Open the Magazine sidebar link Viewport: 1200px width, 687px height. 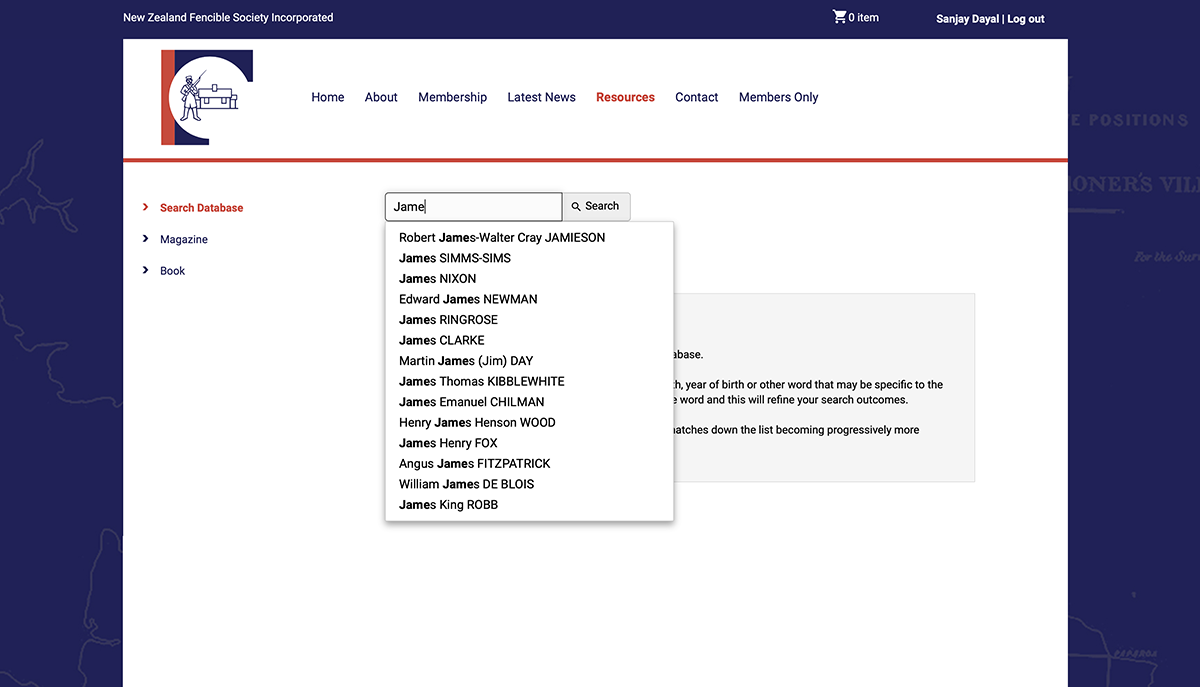(184, 239)
